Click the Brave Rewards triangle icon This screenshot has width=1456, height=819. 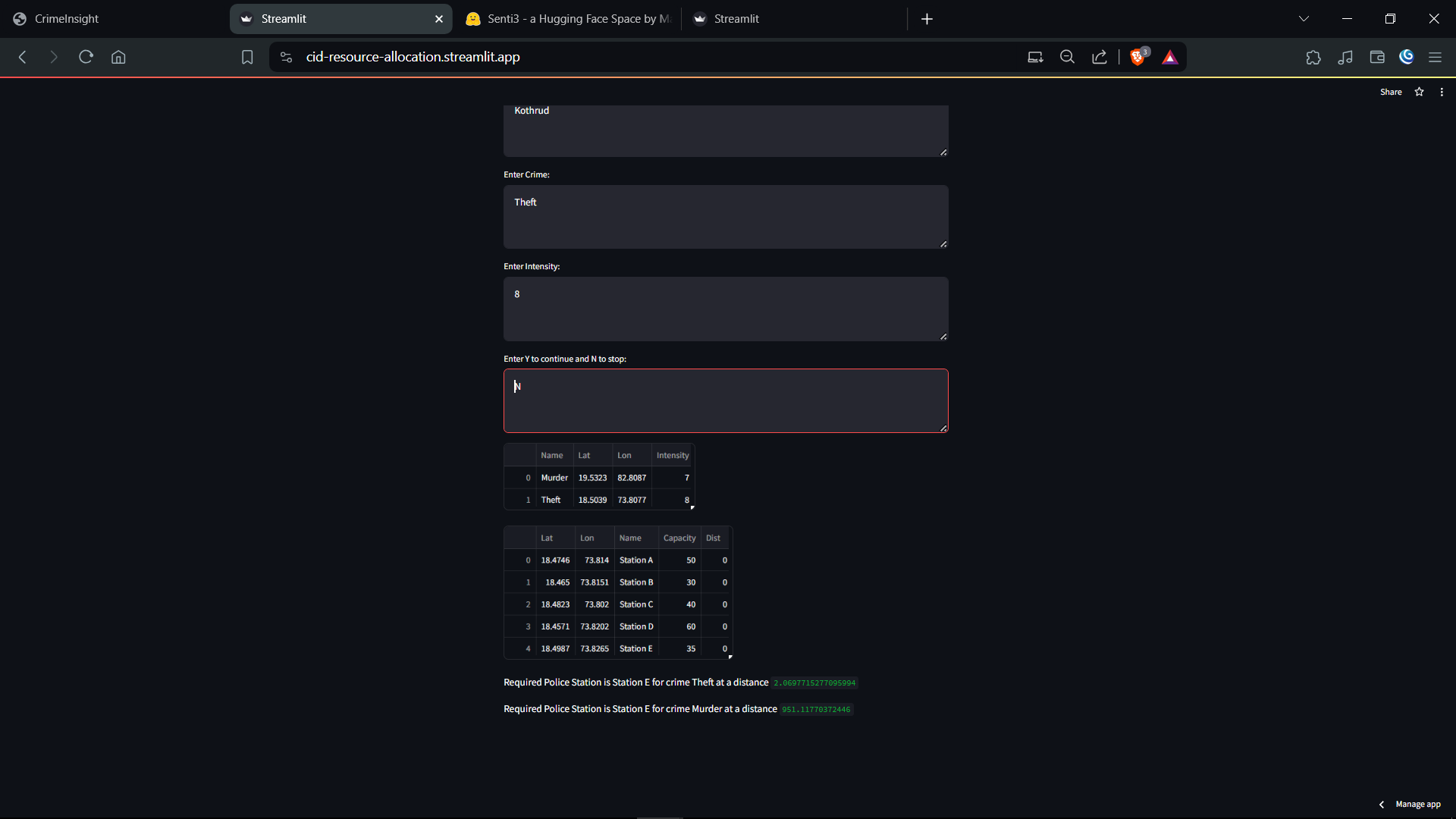click(1170, 57)
